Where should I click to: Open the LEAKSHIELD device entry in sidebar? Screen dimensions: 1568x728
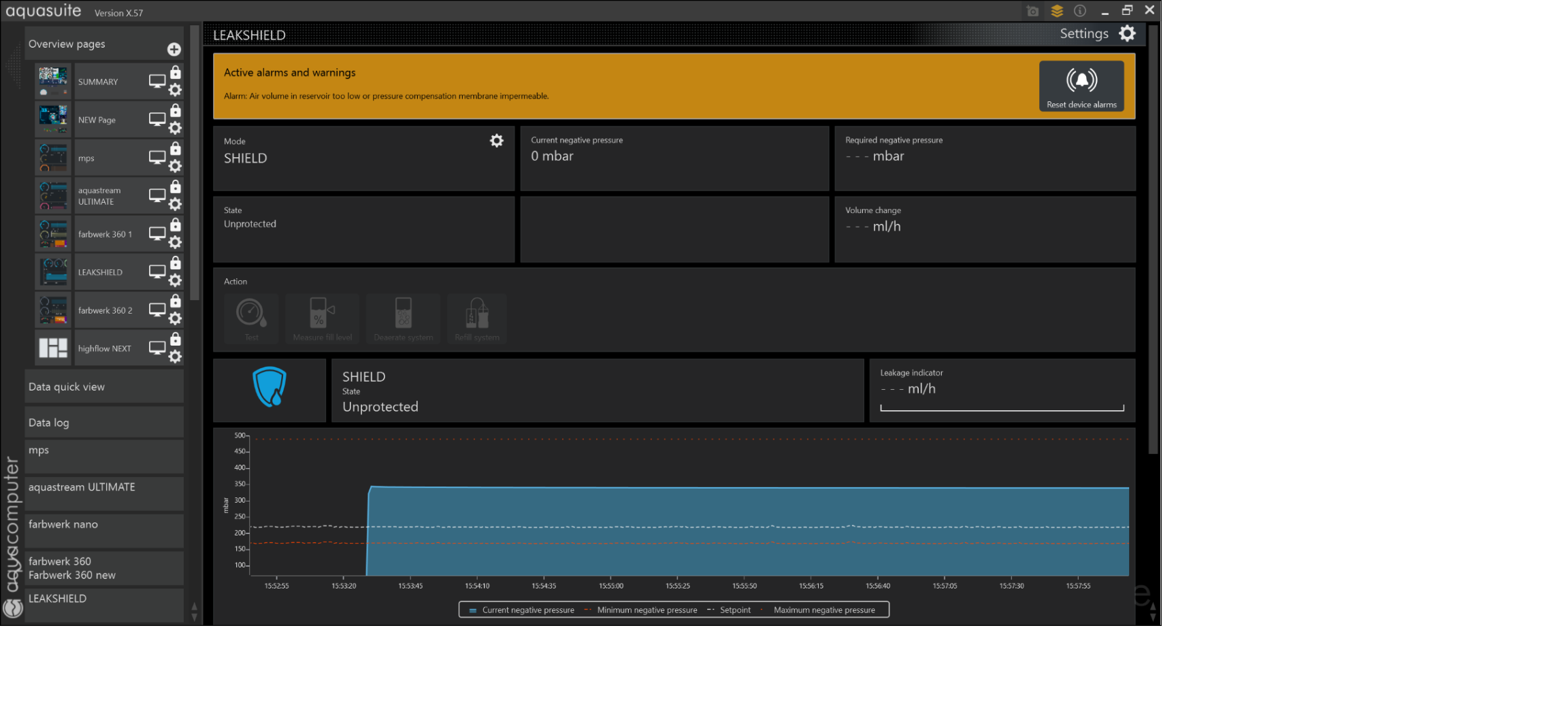[x=103, y=599]
